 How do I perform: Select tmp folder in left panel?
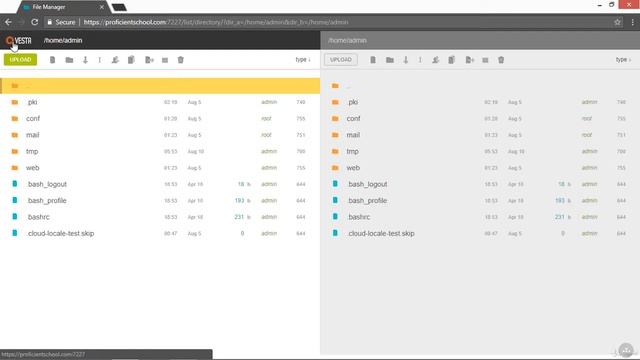160,151
